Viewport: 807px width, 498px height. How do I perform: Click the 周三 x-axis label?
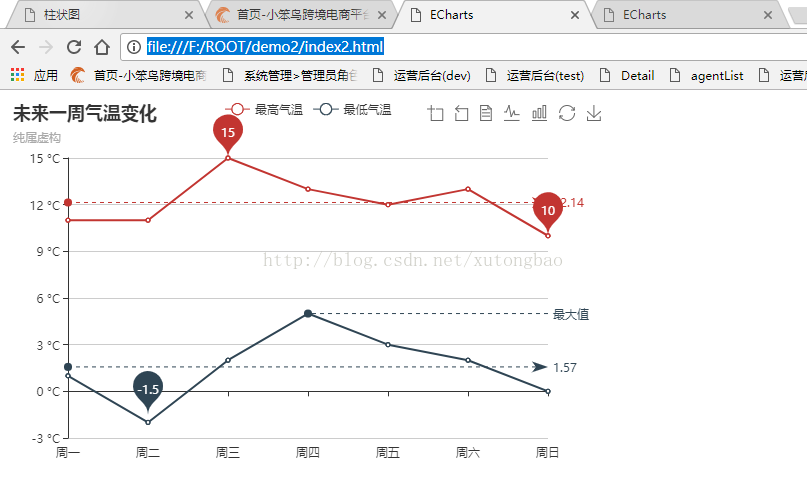point(228,453)
